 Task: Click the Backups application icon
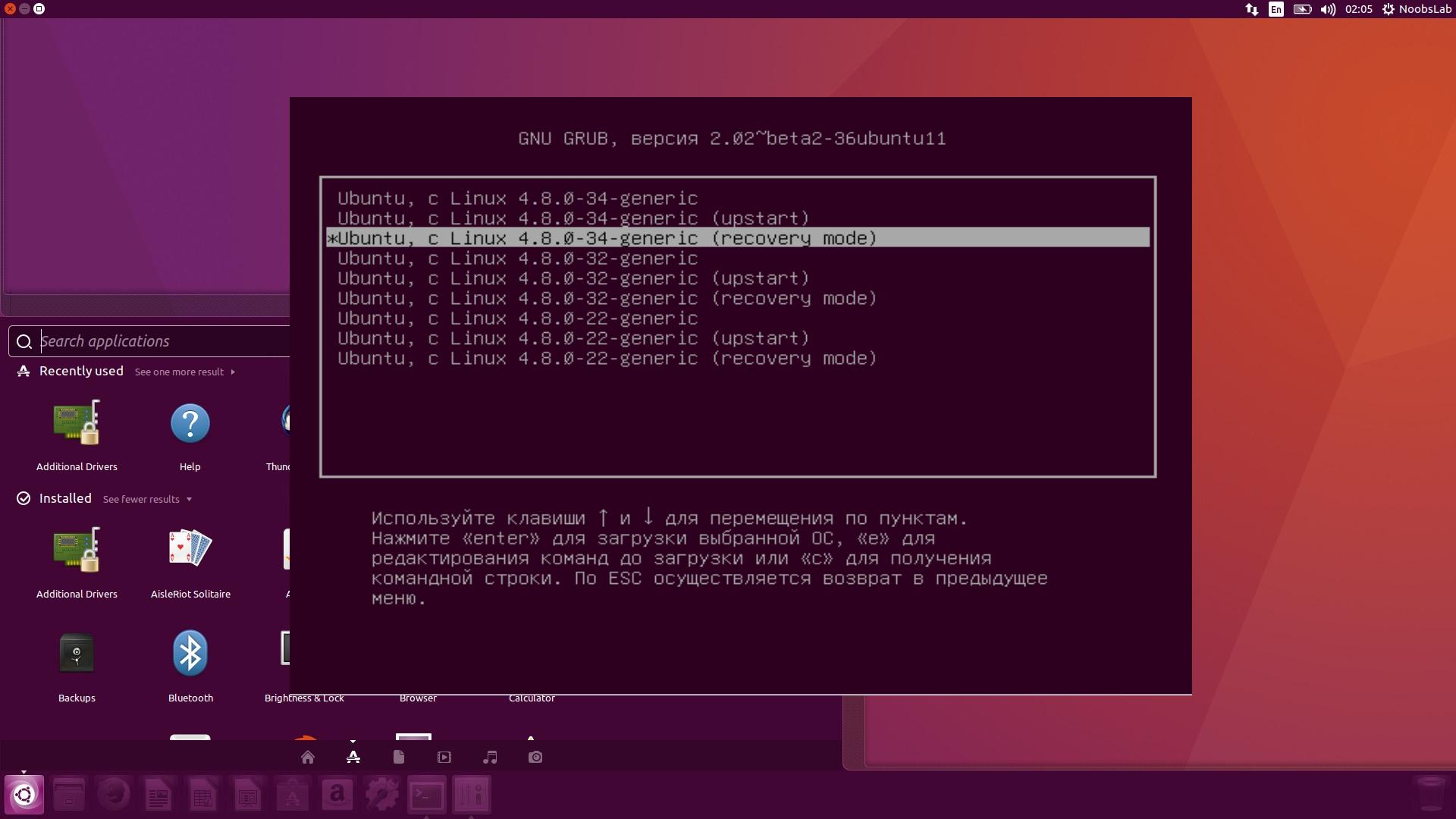(76, 653)
